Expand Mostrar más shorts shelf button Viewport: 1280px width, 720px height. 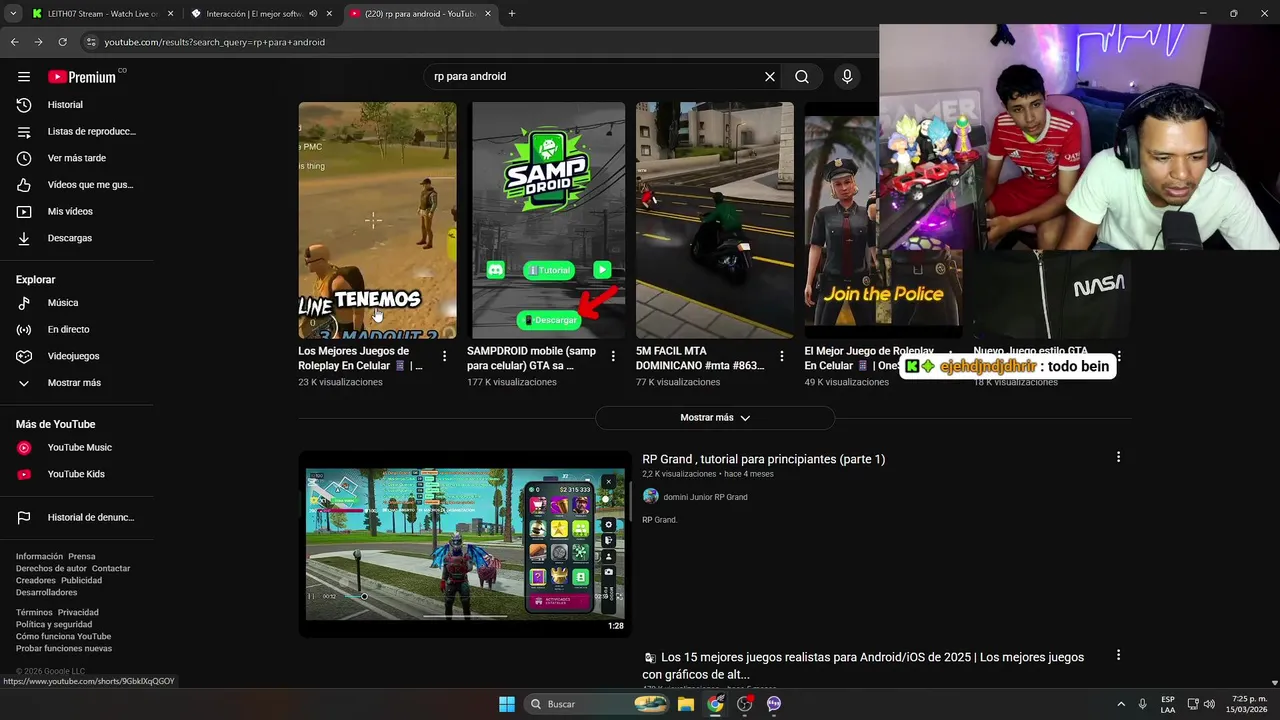[715, 418]
